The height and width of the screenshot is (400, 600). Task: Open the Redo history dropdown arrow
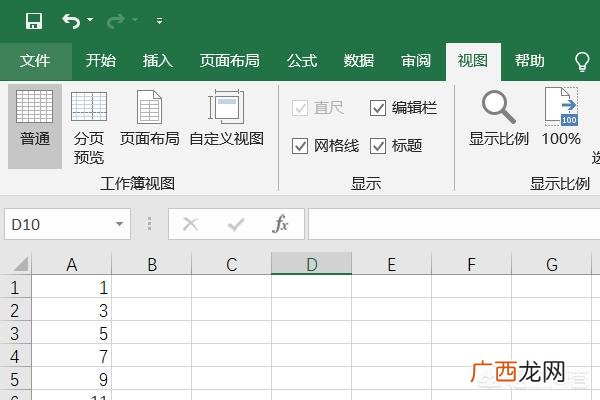point(135,20)
